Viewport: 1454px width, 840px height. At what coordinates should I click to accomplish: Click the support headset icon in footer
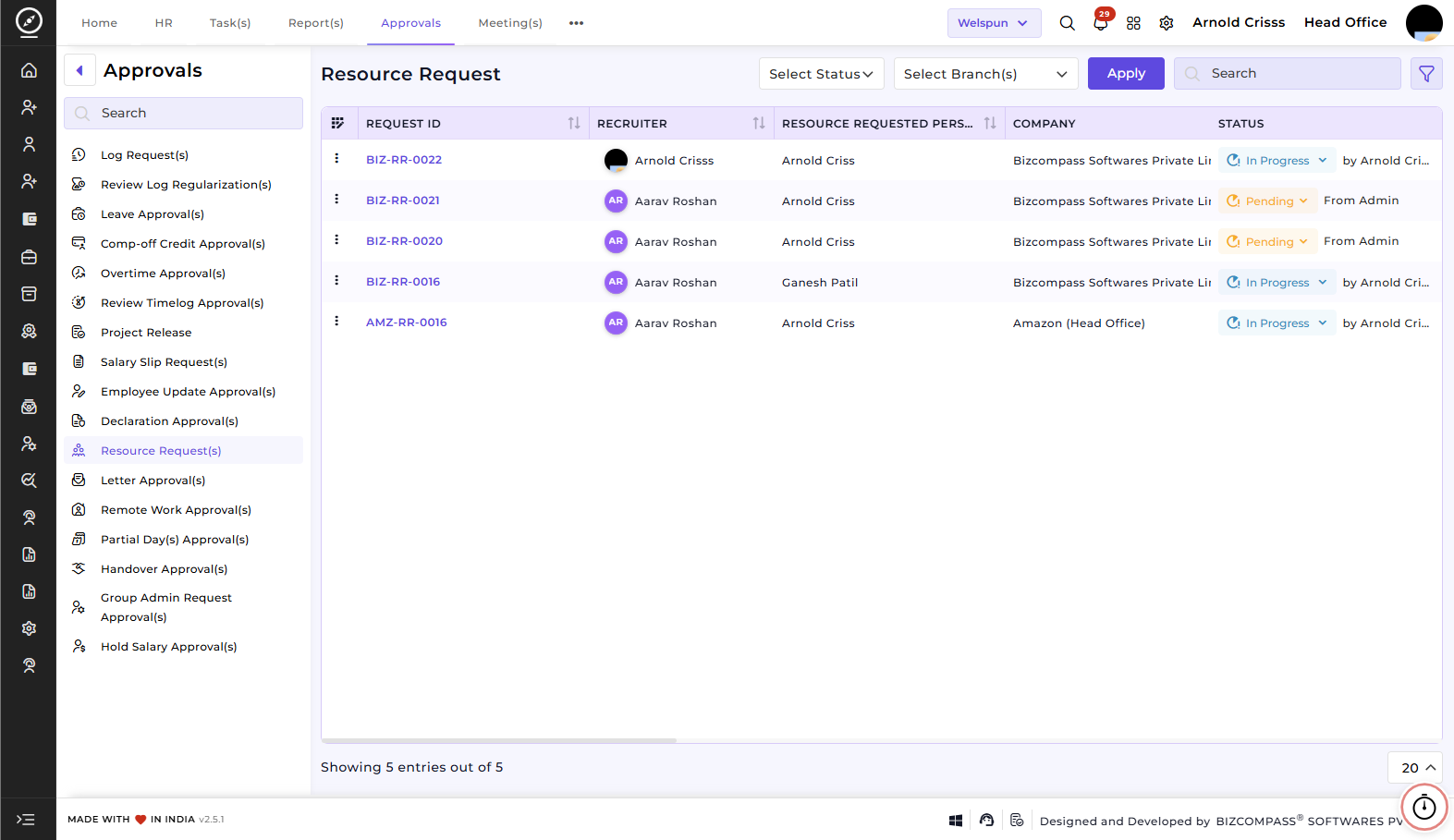986,821
